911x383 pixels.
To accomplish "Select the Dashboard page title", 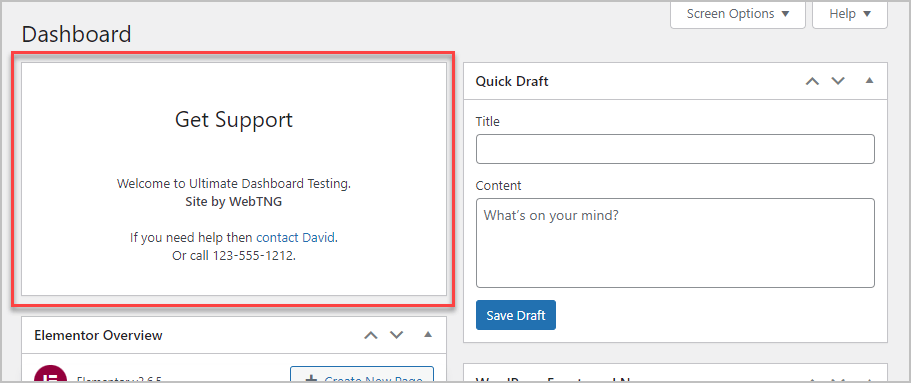I will point(77,34).
